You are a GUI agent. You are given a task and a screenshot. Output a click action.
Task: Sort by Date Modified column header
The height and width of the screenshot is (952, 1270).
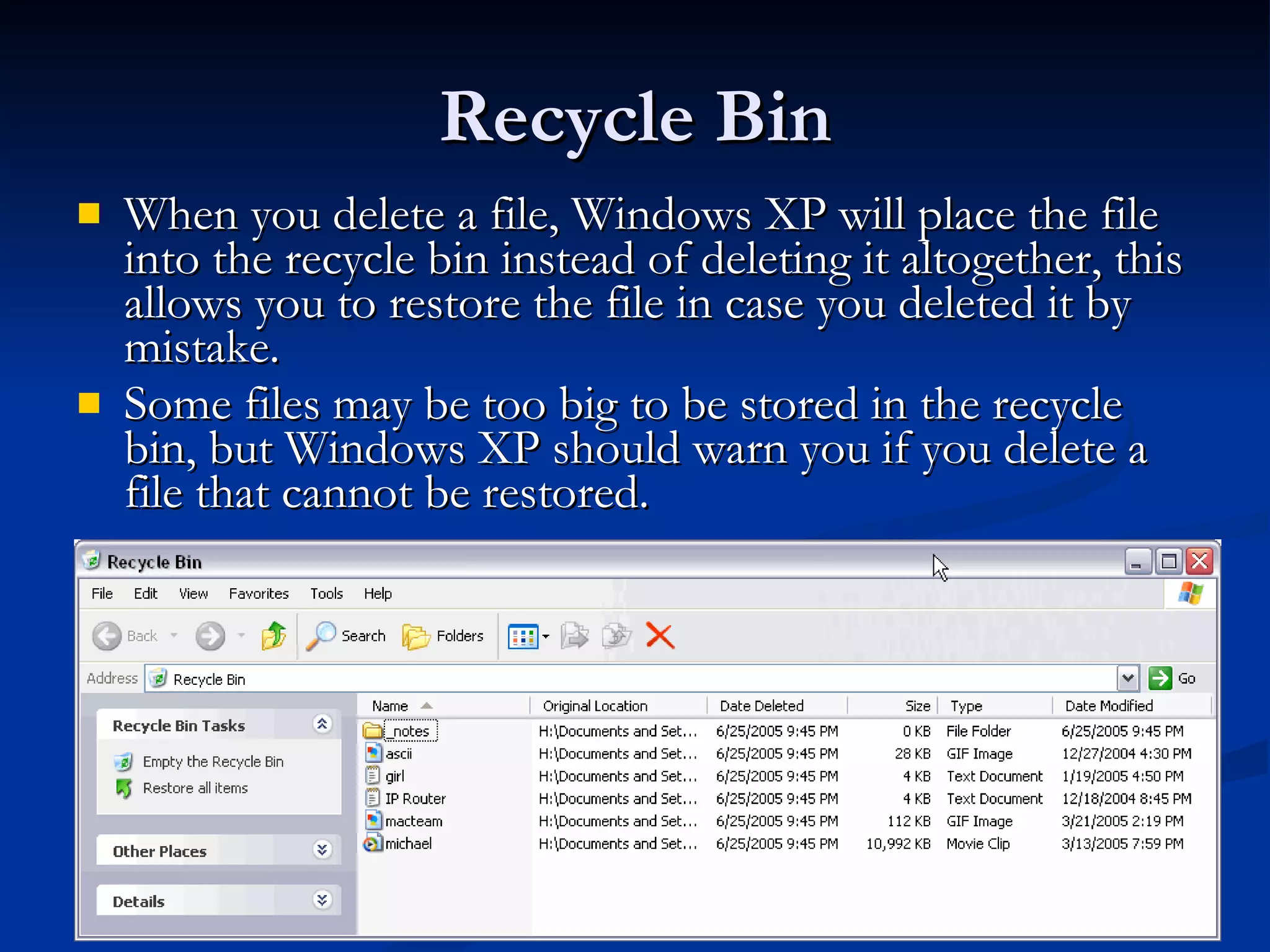point(1132,706)
